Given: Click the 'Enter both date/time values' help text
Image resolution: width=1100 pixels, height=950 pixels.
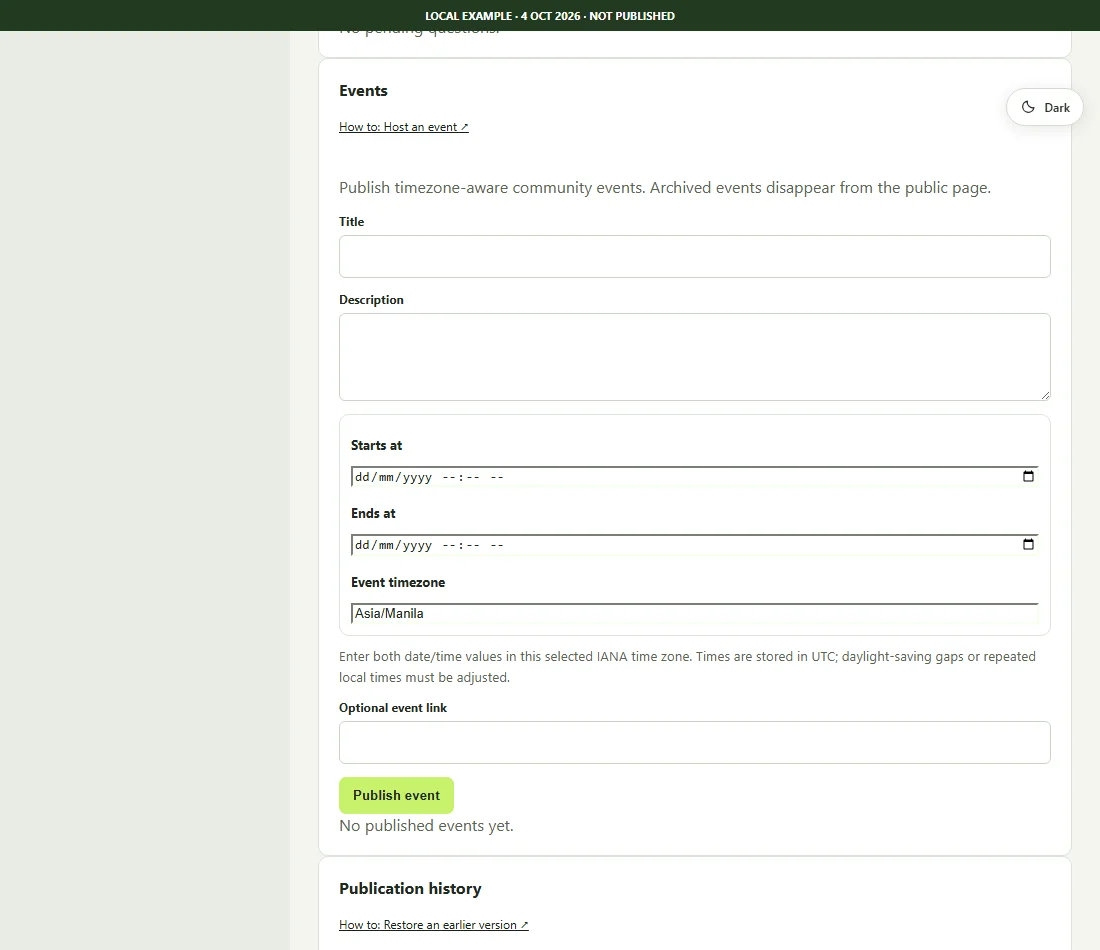Looking at the screenshot, I should 688,667.
